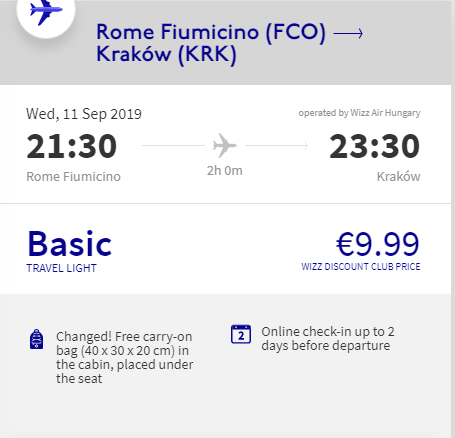Select the Rome Fiumicino to Kraków heading
This screenshot has width=455, height=438.
(x=211, y=43)
